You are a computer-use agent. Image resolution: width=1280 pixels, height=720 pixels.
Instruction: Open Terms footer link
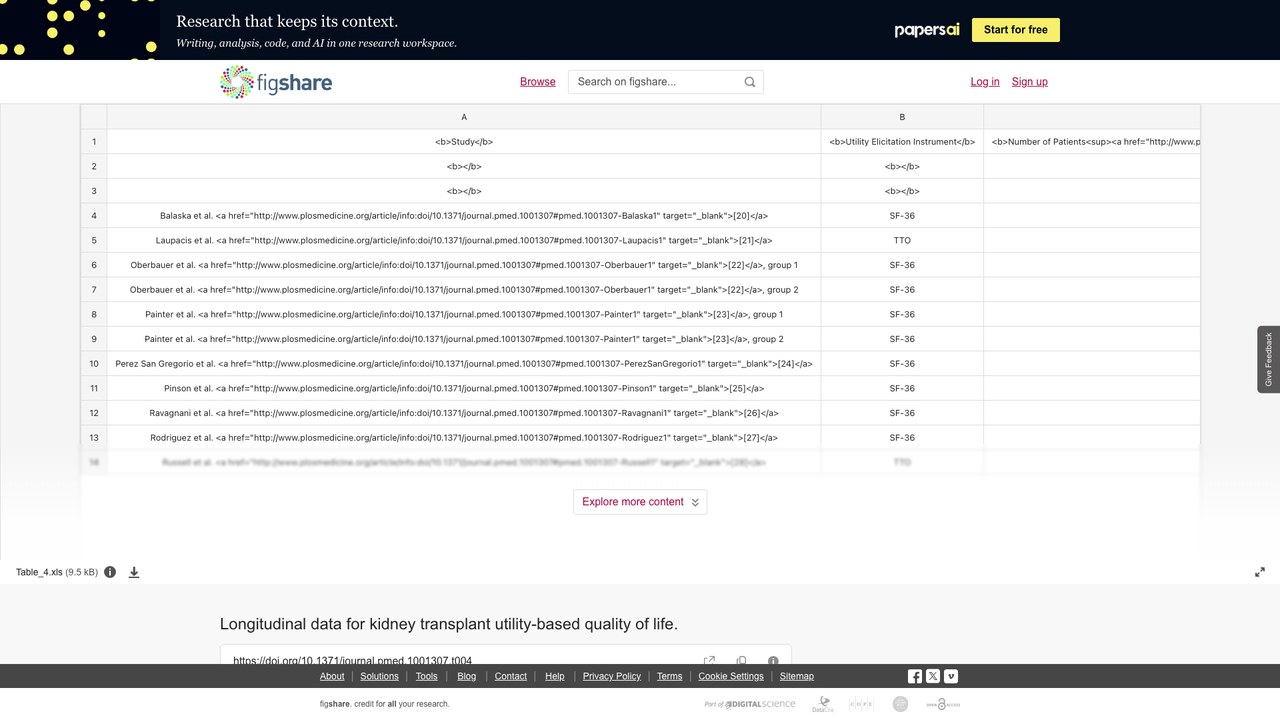670,676
